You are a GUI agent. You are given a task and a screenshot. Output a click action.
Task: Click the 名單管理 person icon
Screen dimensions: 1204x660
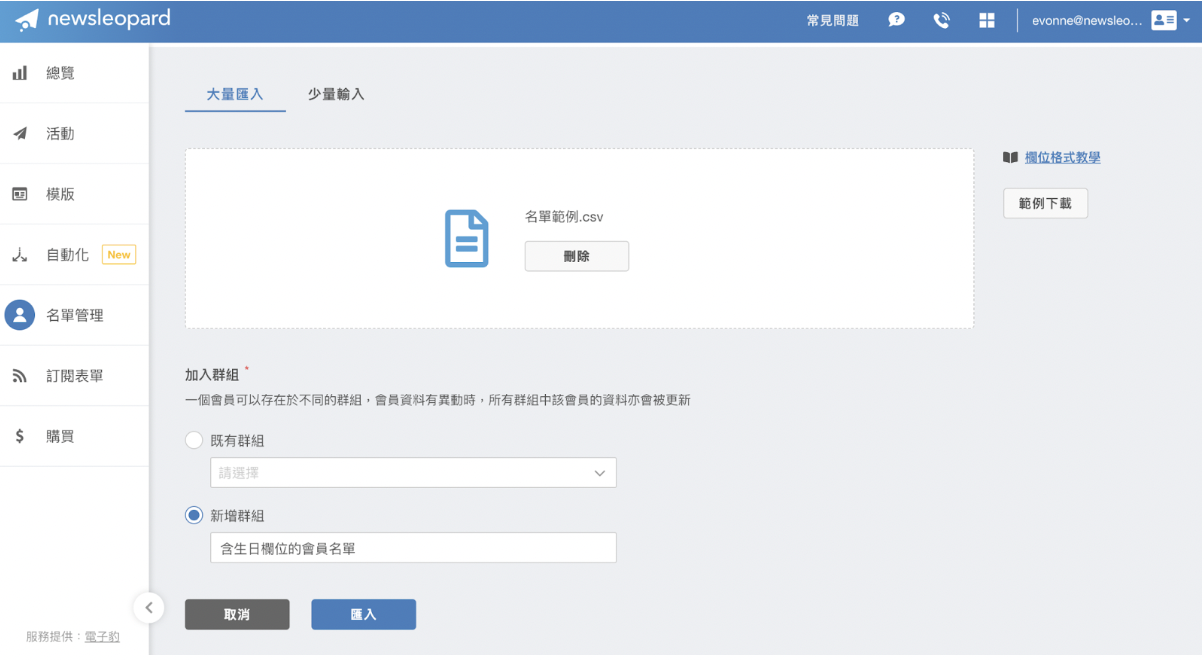[20, 315]
